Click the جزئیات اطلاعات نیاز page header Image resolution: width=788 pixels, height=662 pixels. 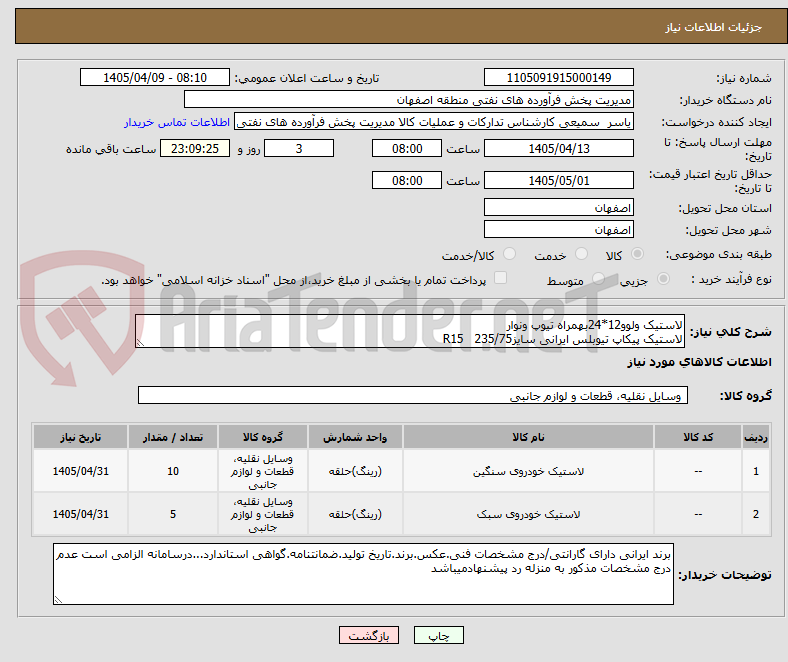point(714,27)
